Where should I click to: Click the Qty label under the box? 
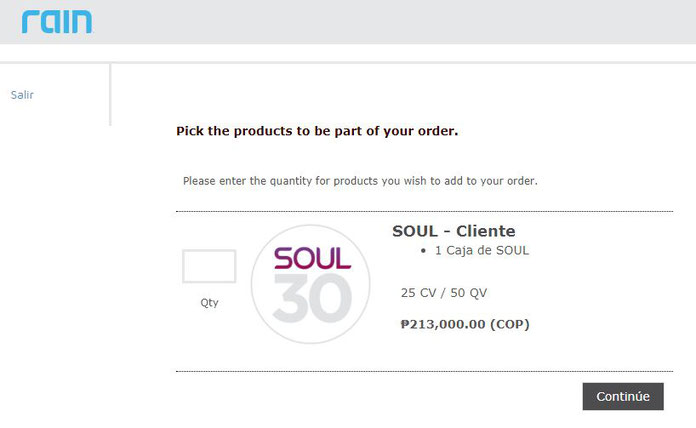tap(209, 302)
